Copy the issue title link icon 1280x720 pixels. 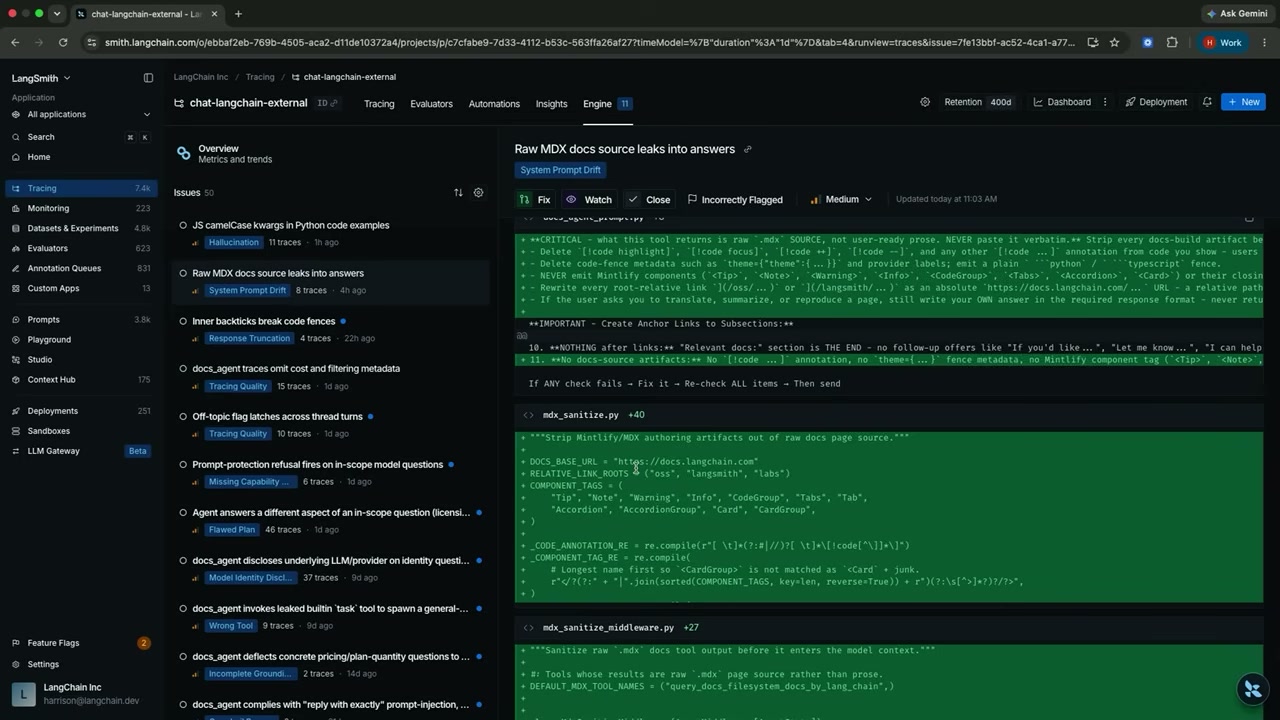pos(747,149)
